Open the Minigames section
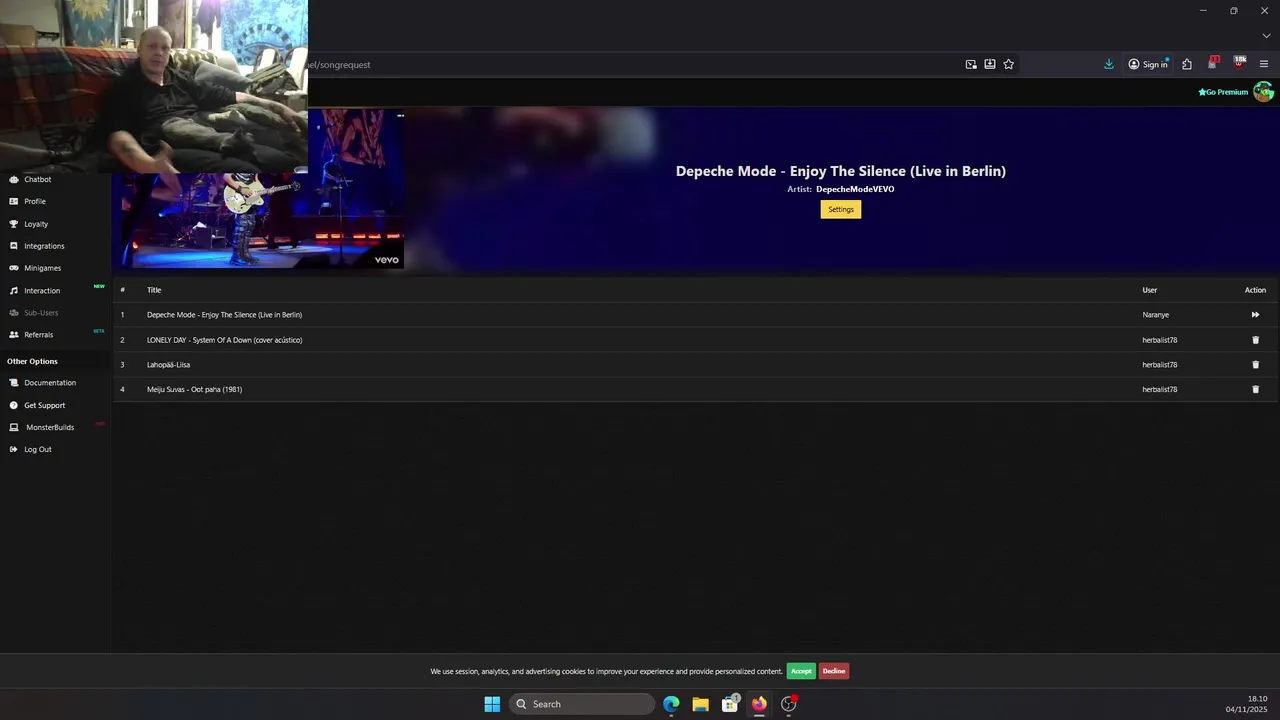 pos(43,268)
